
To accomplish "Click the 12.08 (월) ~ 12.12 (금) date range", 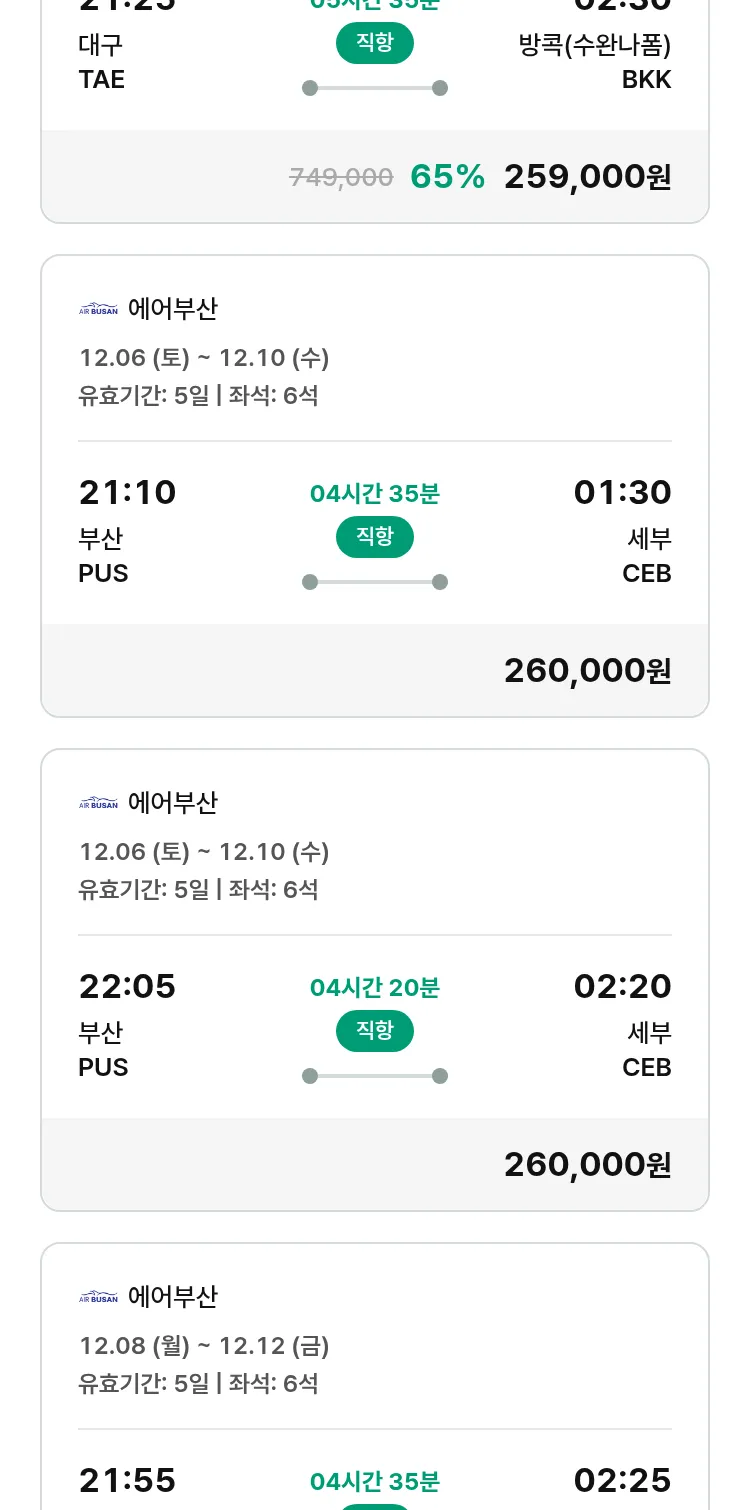I will click(x=204, y=1346).
